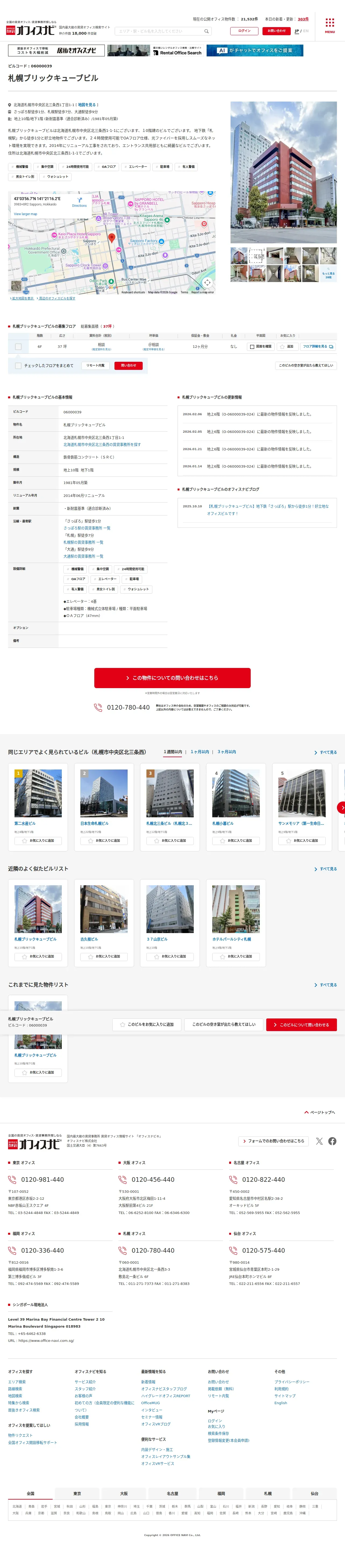Click the X (Twitter) icon in footer
The width and height of the screenshot is (345, 1568).
point(319,1141)
